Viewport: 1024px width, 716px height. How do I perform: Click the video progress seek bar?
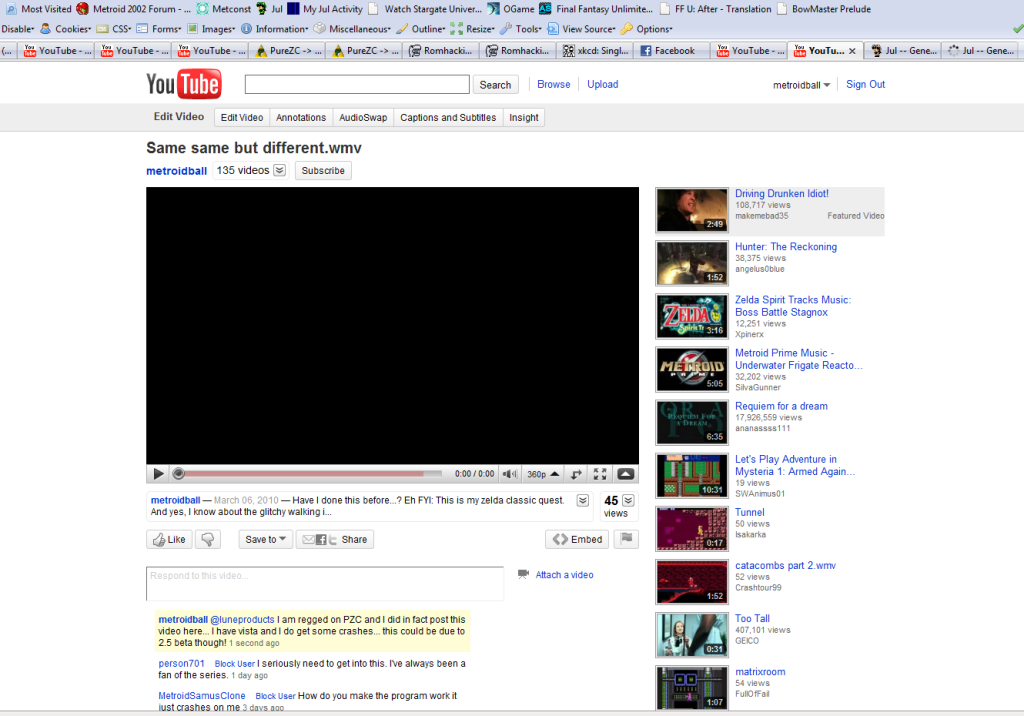coord(310,474)
